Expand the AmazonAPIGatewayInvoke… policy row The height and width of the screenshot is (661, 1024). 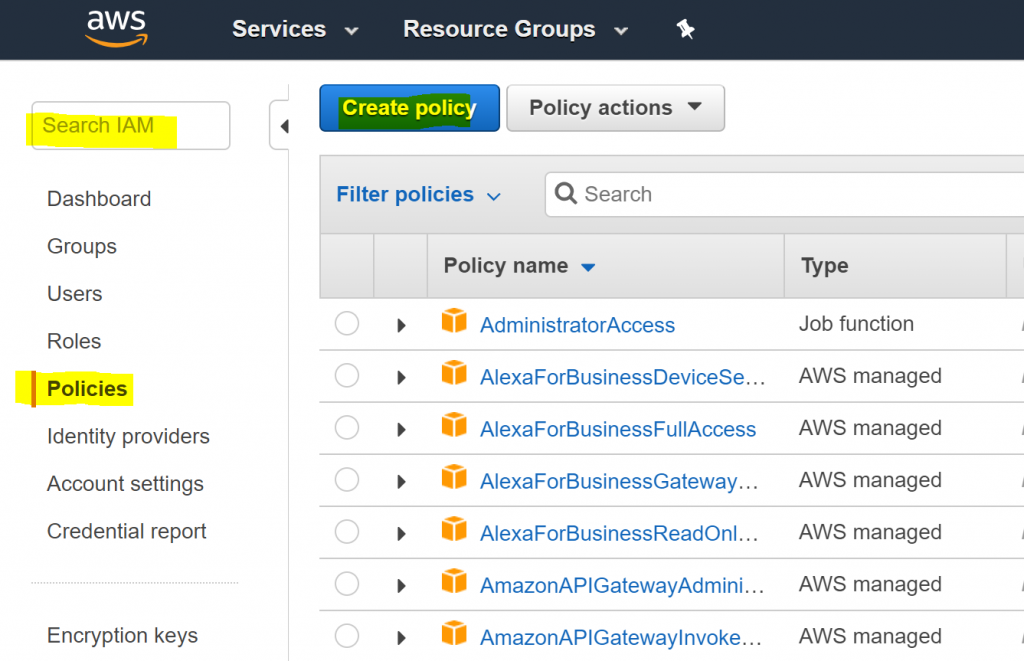click(x=401, y=637)
